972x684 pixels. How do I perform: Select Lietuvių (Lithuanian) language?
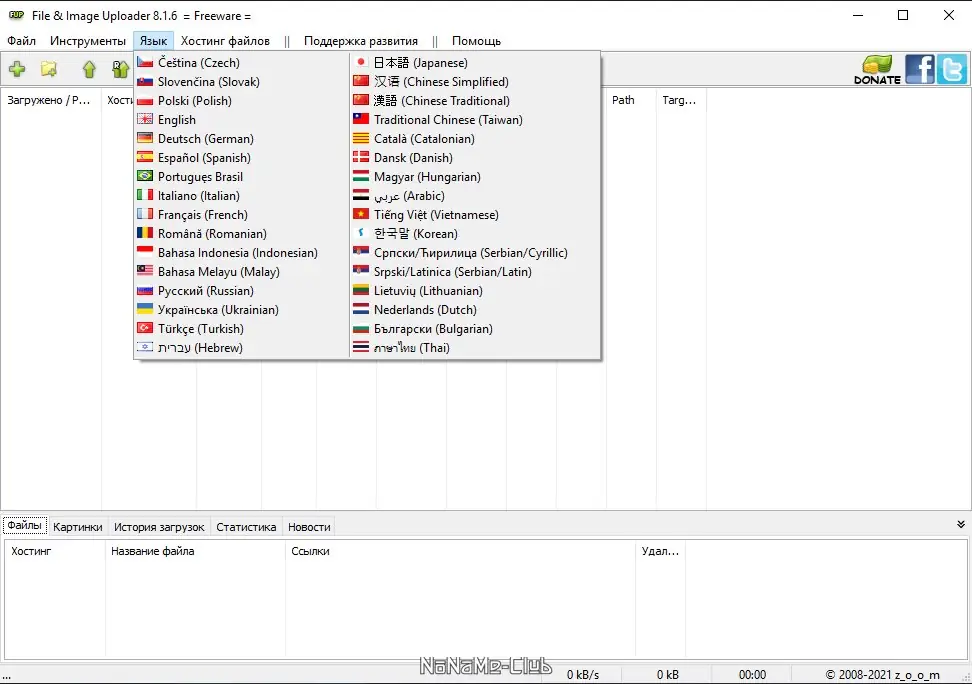pos(475,291)
